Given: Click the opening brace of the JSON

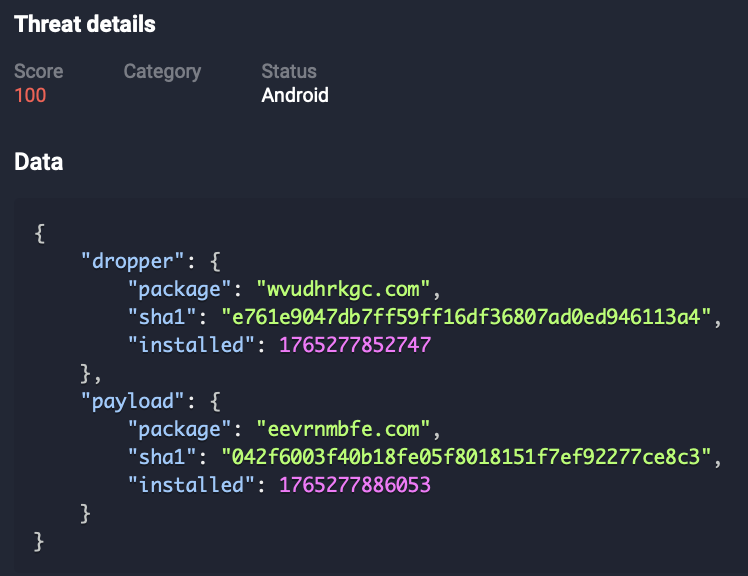Looking at the screenshot, I should click(40, 233).
